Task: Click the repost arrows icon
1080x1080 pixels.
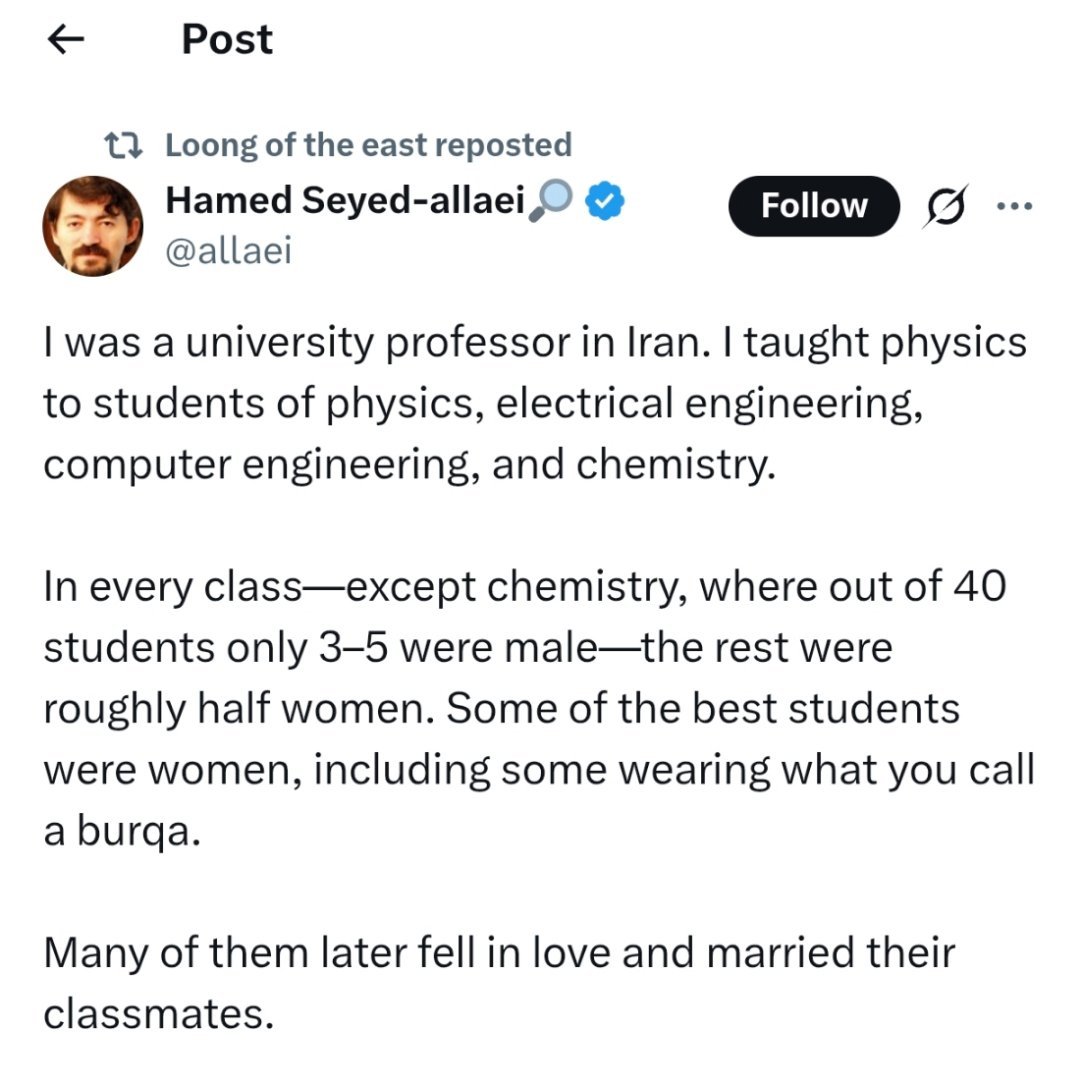Action: coord(126,146)
